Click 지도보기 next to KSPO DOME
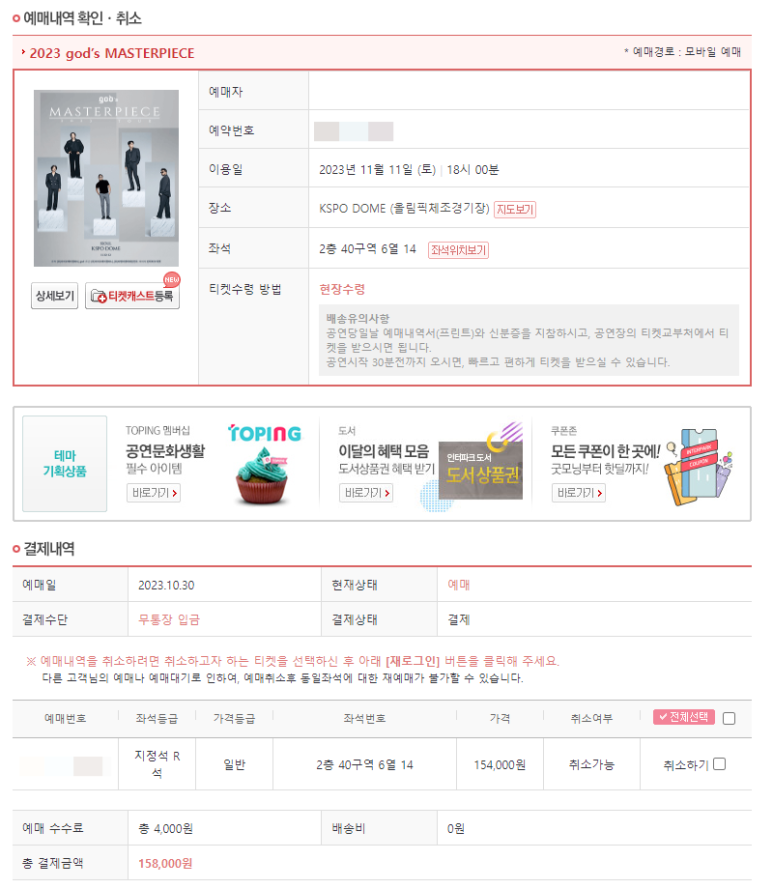The width and height of the screenshot is (773, 889). [515, 210]
